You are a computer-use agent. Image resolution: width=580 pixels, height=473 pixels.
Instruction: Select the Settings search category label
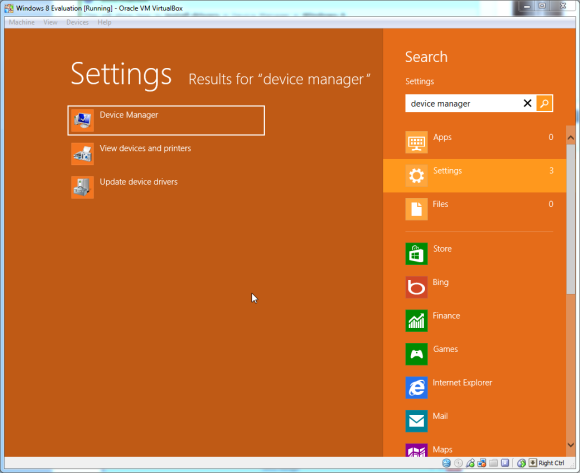pos(448,171)
